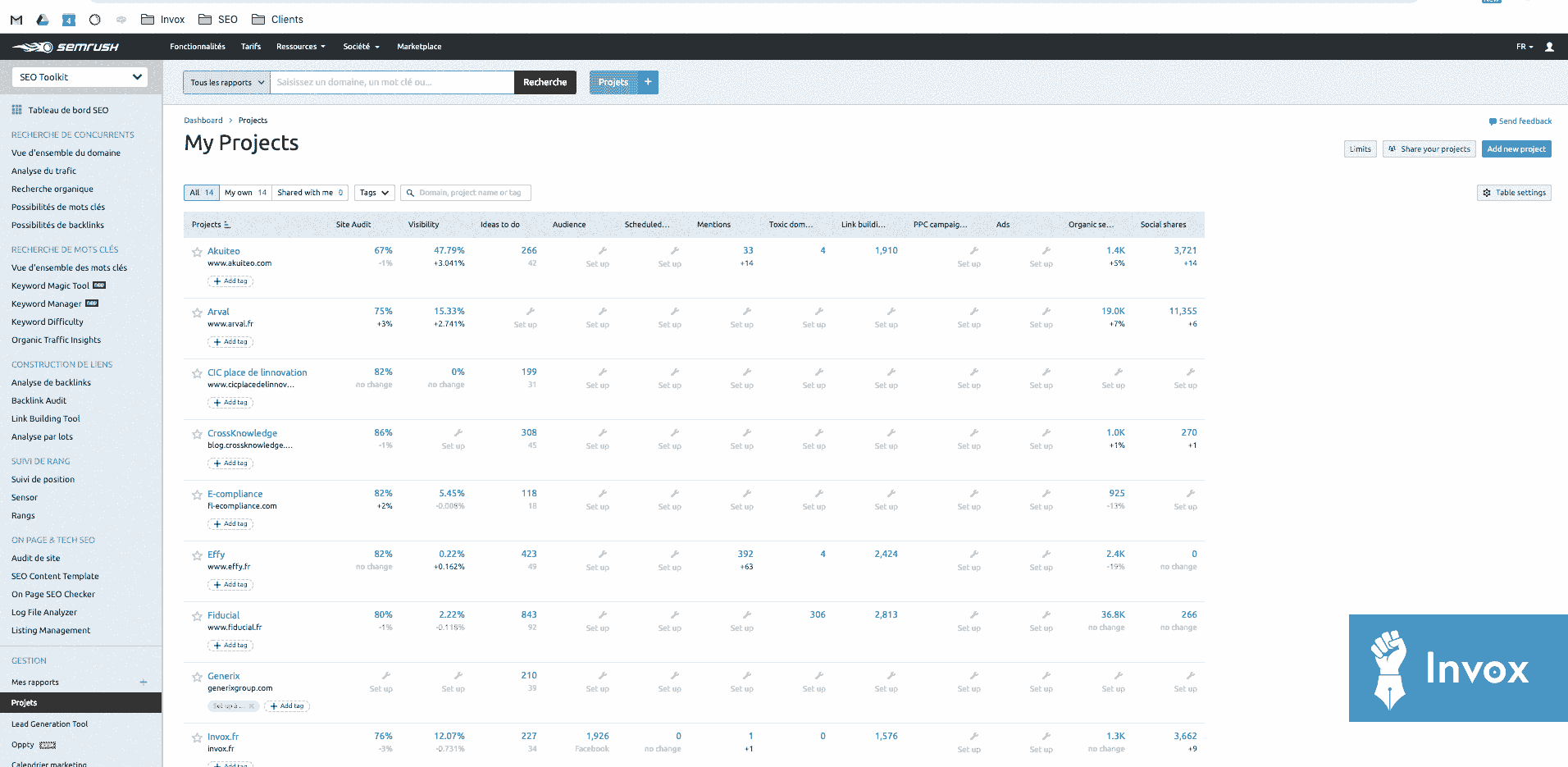Select the Shared with me tab
Viewport: 1568px width, 767px height.
(x=310, y=193)
